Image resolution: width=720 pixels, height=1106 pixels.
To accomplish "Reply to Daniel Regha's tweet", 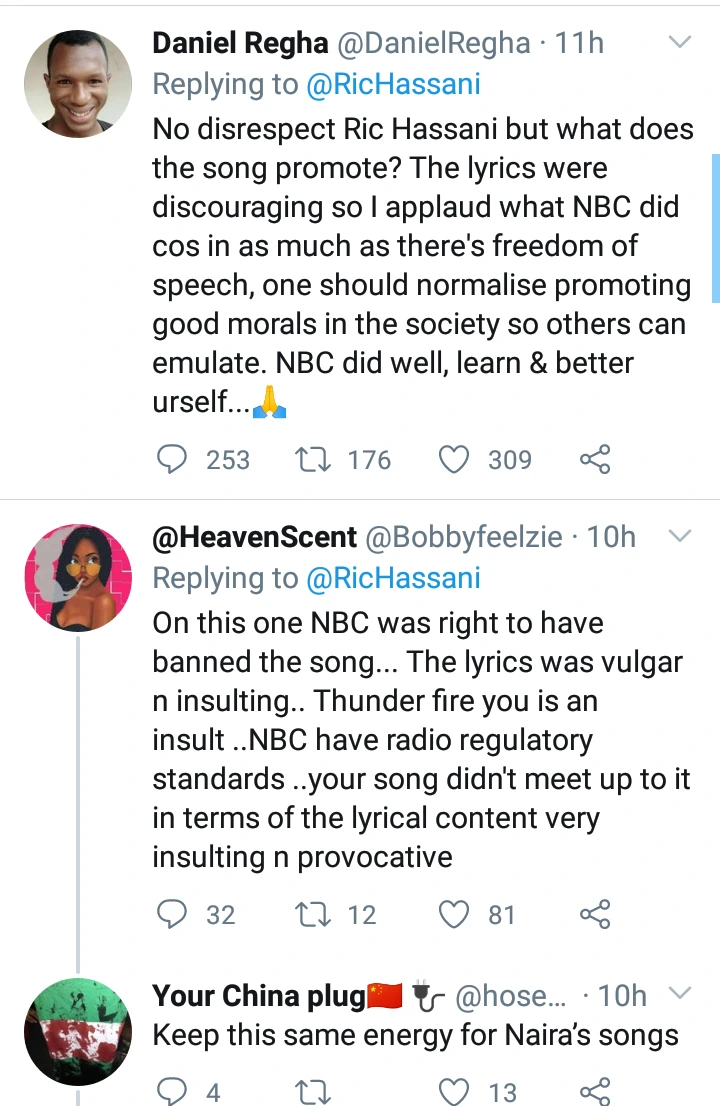I will tap(173, 459).
